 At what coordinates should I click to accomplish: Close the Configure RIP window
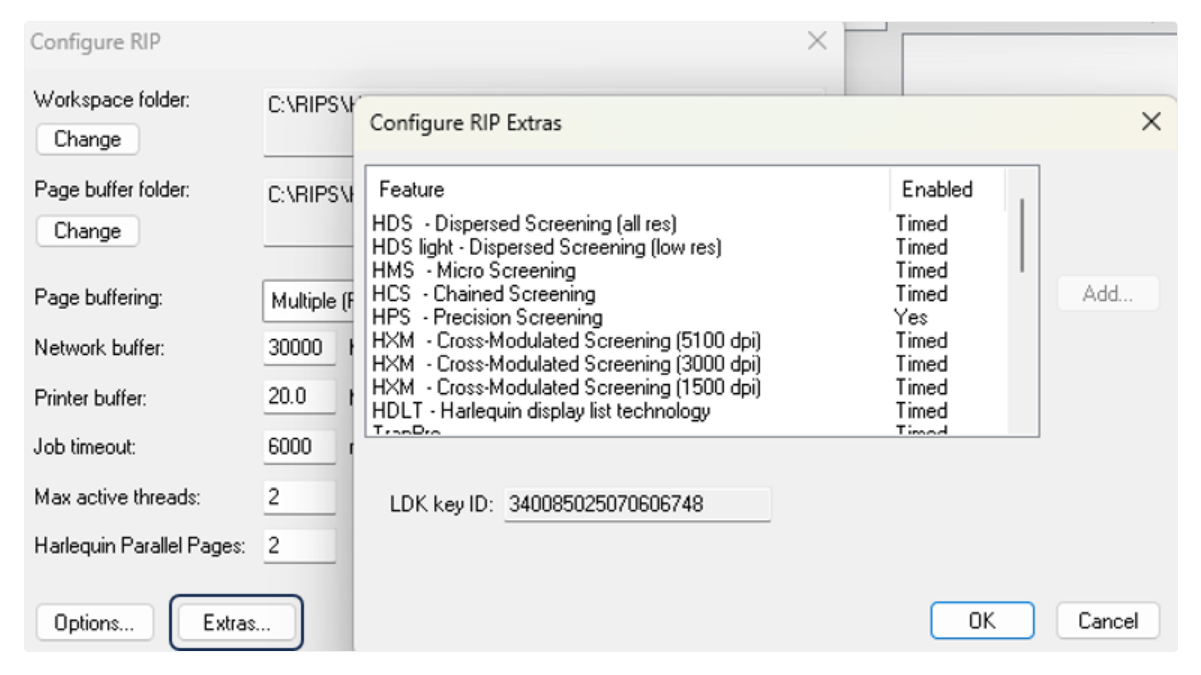[x=817, y=41]
